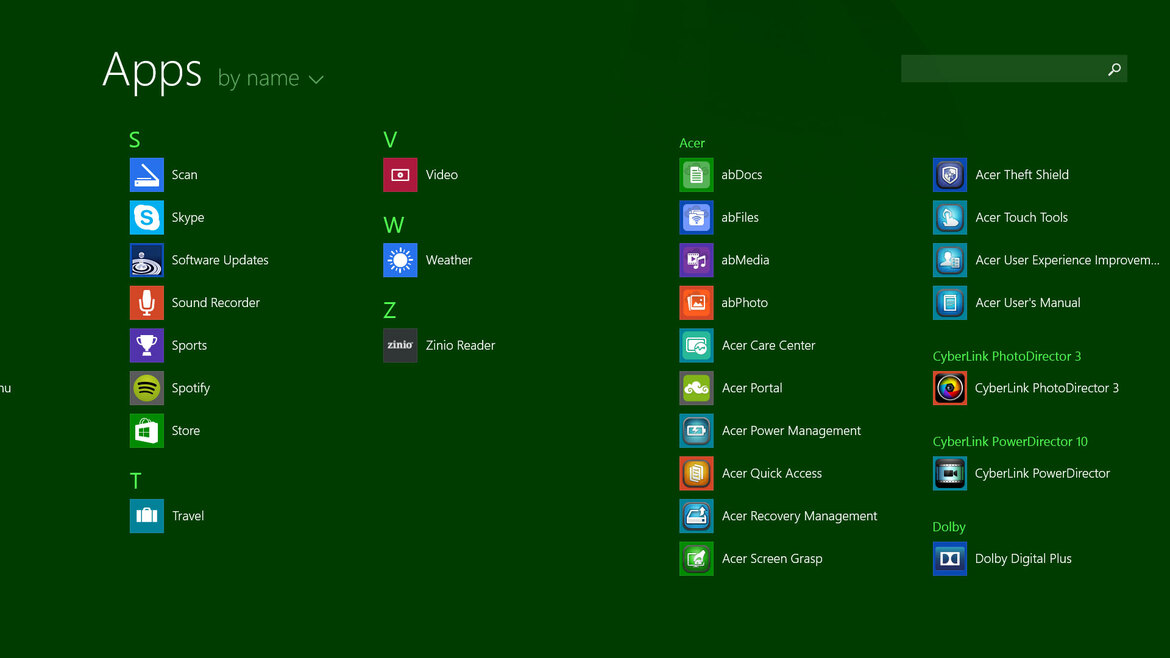Open the Acer Care Center icon
The height and width of the screenshot is (658, 1170).
[696, 345]
